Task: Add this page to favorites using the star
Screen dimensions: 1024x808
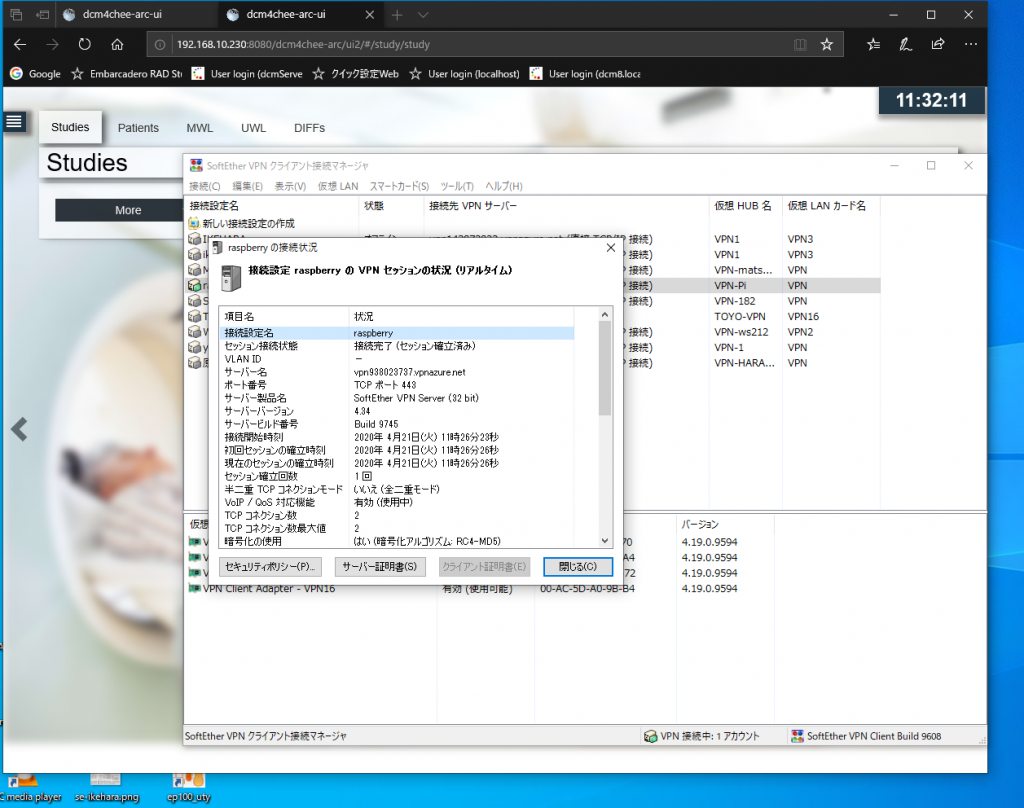Action: (827, 44)
